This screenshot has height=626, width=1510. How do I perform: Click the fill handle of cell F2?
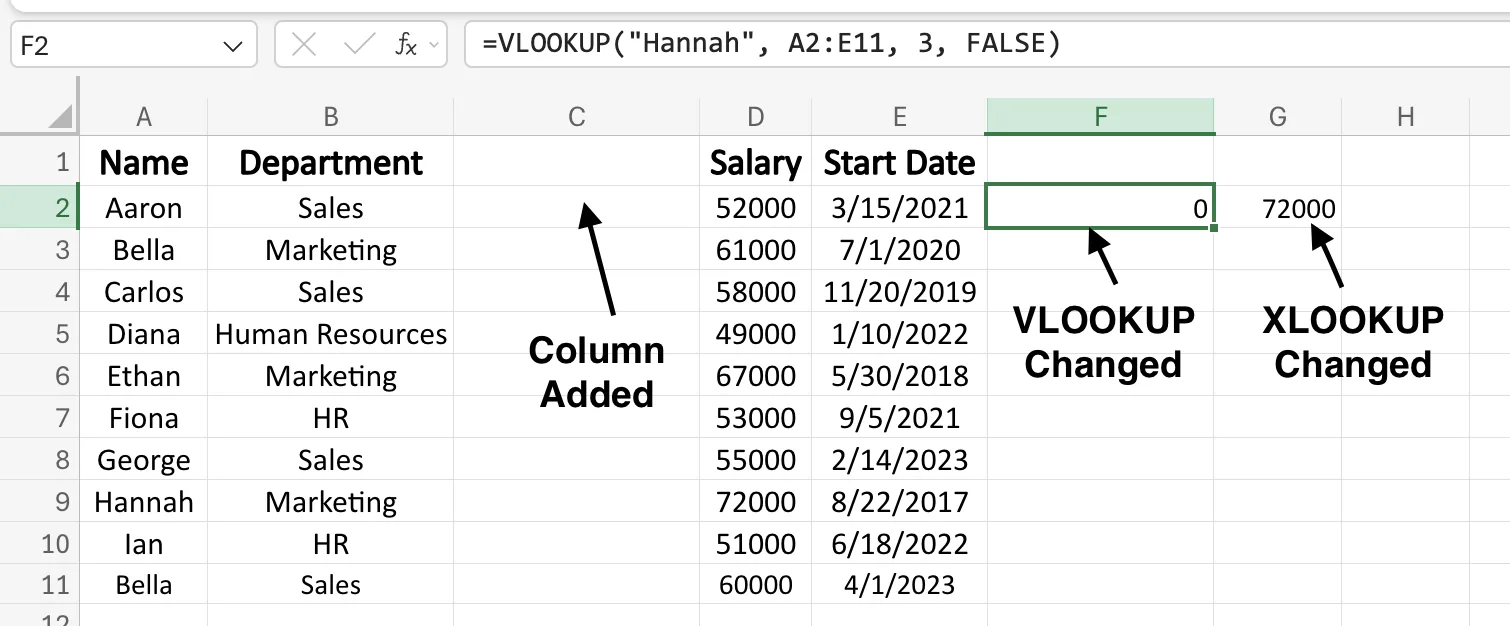pos(1214,229)
